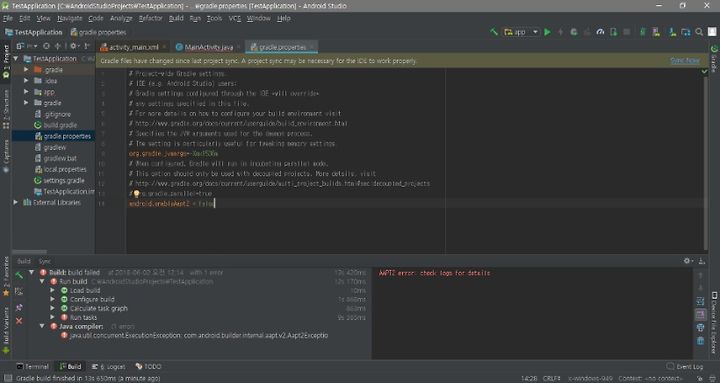Switch to the MainActivity.java tab

[208, 47]
